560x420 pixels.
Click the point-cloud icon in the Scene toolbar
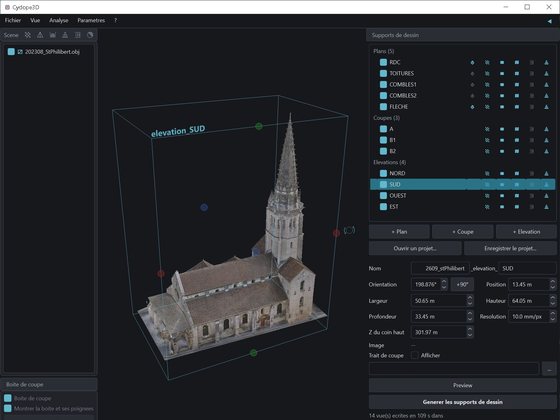(28, 35)
